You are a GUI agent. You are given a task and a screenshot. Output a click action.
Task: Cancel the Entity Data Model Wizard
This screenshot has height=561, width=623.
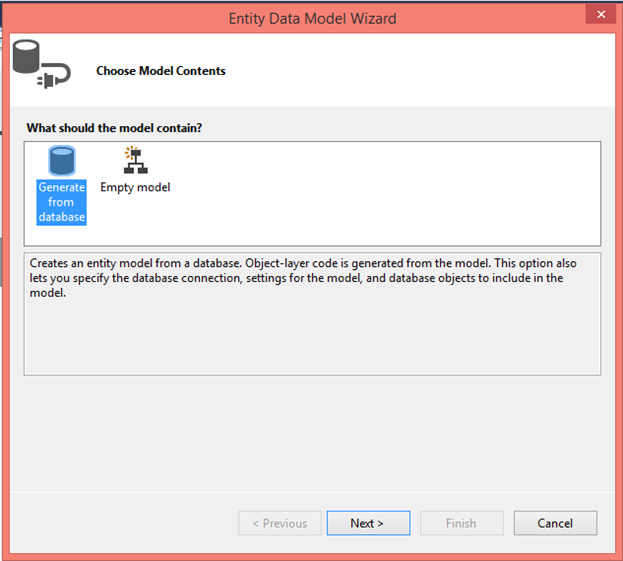pyautogui.click(x=555, y=523)
